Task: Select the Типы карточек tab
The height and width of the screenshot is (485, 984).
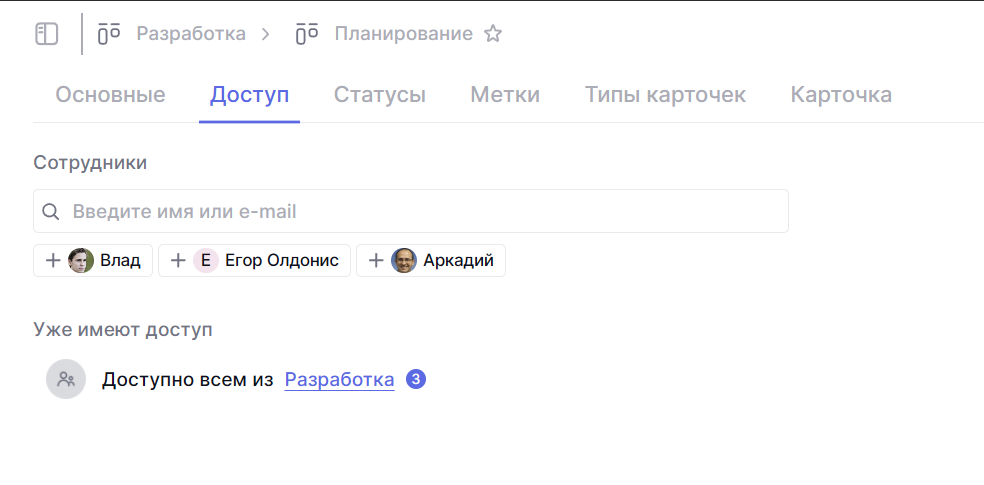Action: tap(665, 95)
